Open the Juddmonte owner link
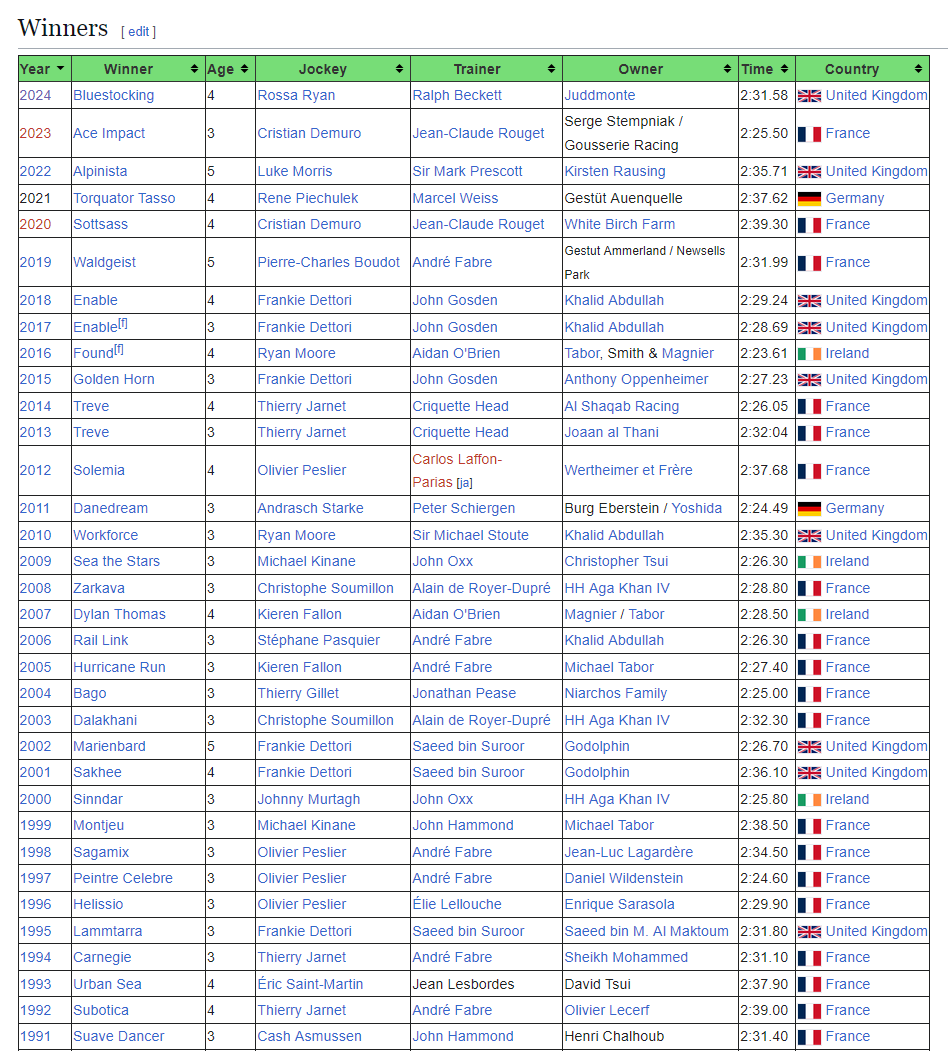This screenshot has height=1051, width=948. coord(599,95)
